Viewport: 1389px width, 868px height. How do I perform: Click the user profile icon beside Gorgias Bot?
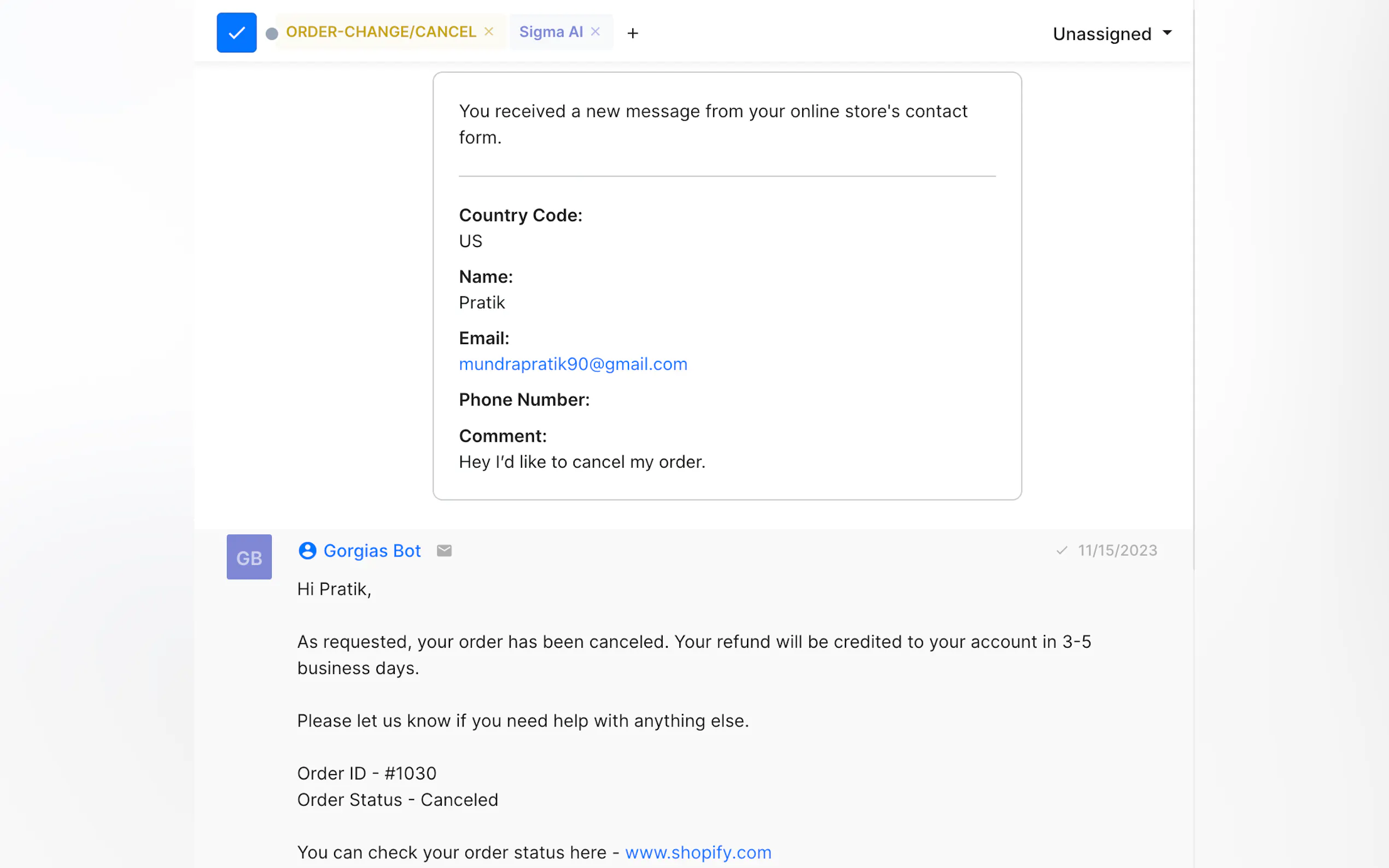click(x=308, y=550)
